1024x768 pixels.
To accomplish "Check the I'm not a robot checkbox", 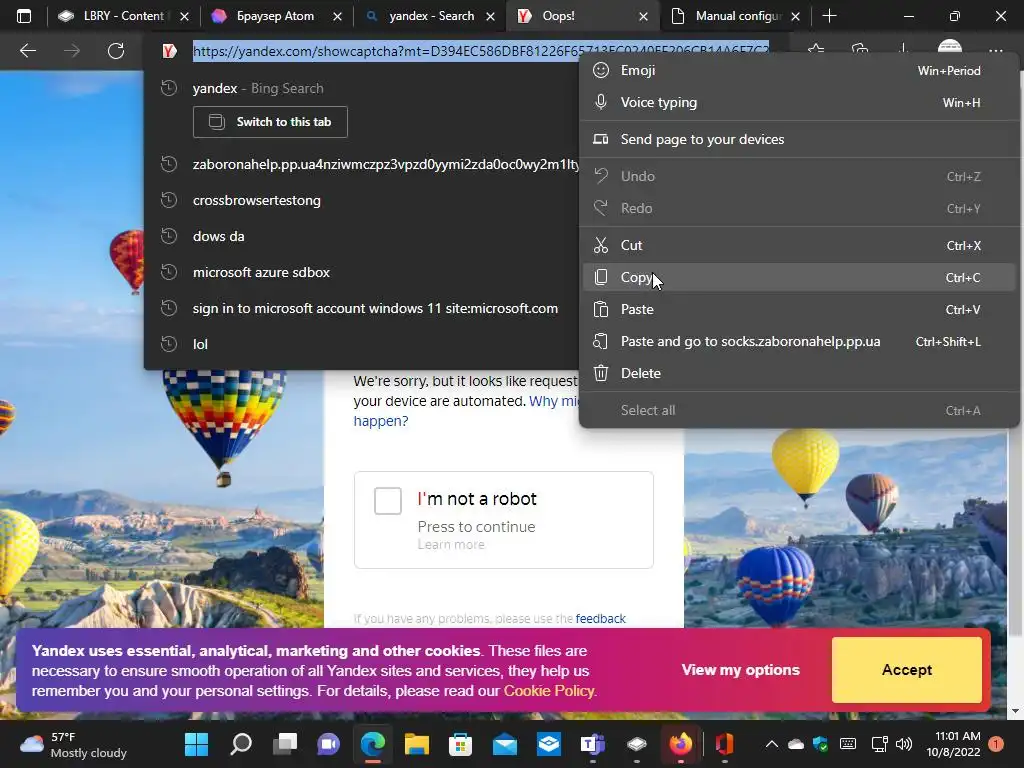I will coord(388,501).
